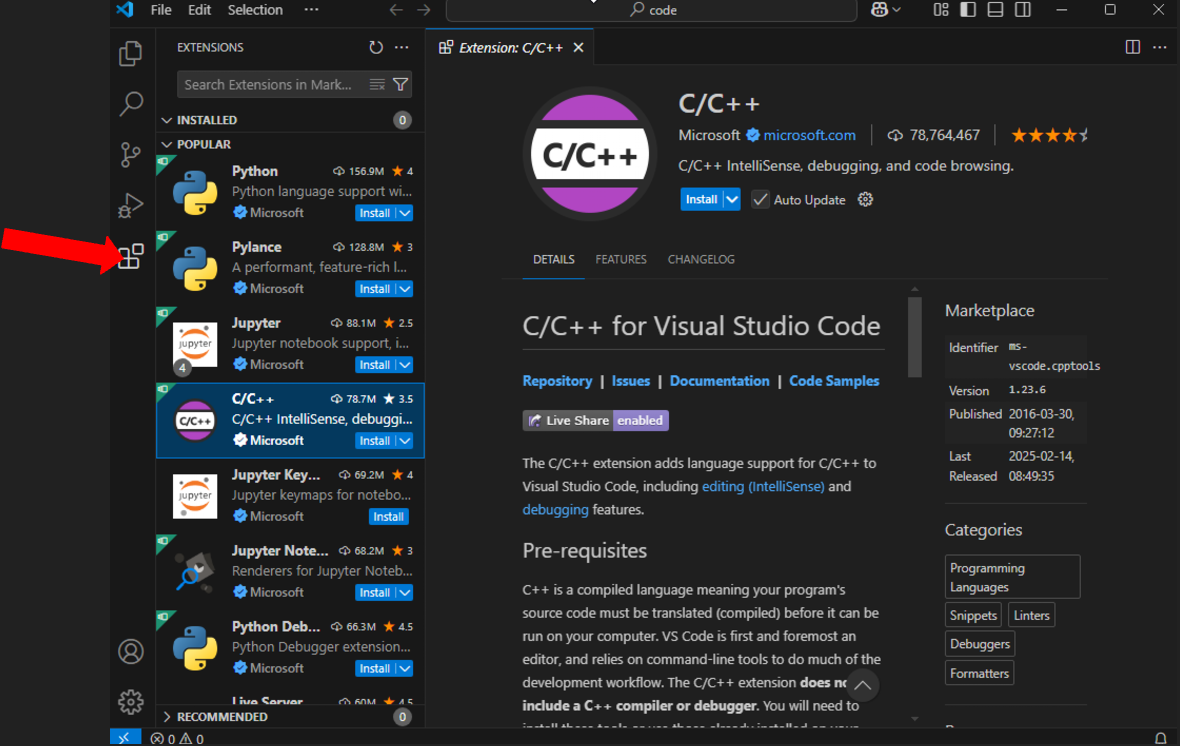Viewport: 1180px width, 746px height.
Task: Open the extensions filter funnel
Action: [x=400, y=84]
